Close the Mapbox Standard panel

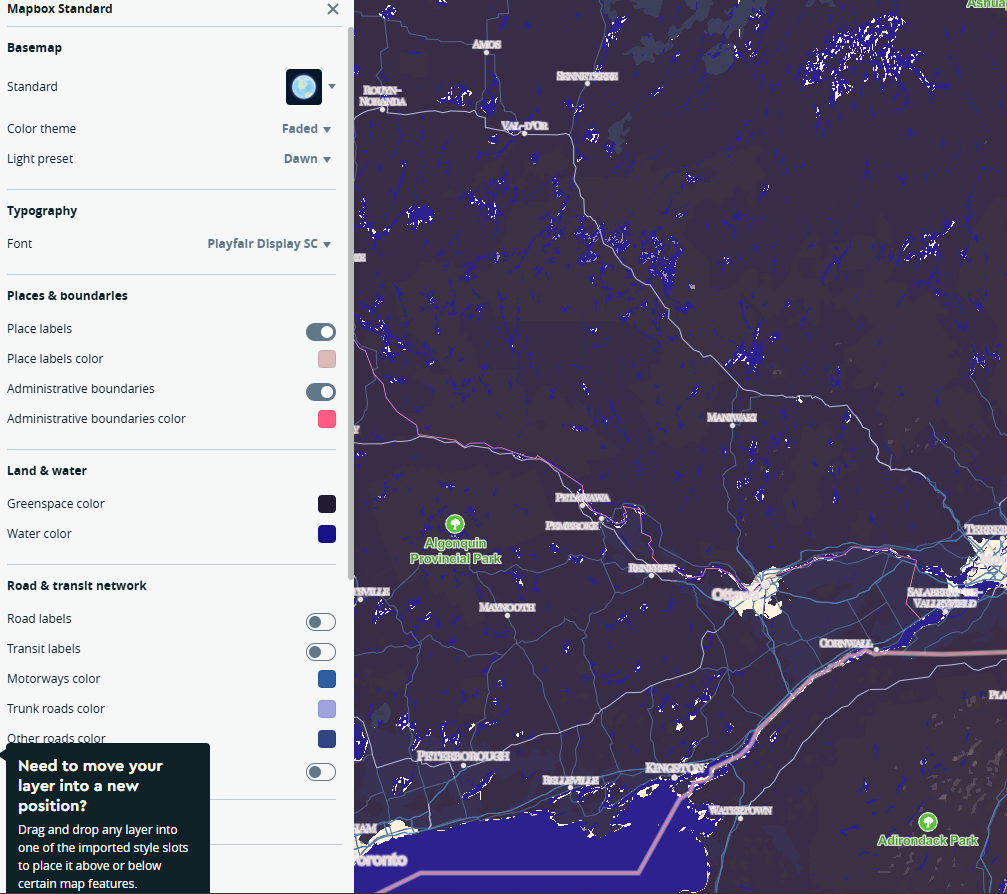[333, 9]
